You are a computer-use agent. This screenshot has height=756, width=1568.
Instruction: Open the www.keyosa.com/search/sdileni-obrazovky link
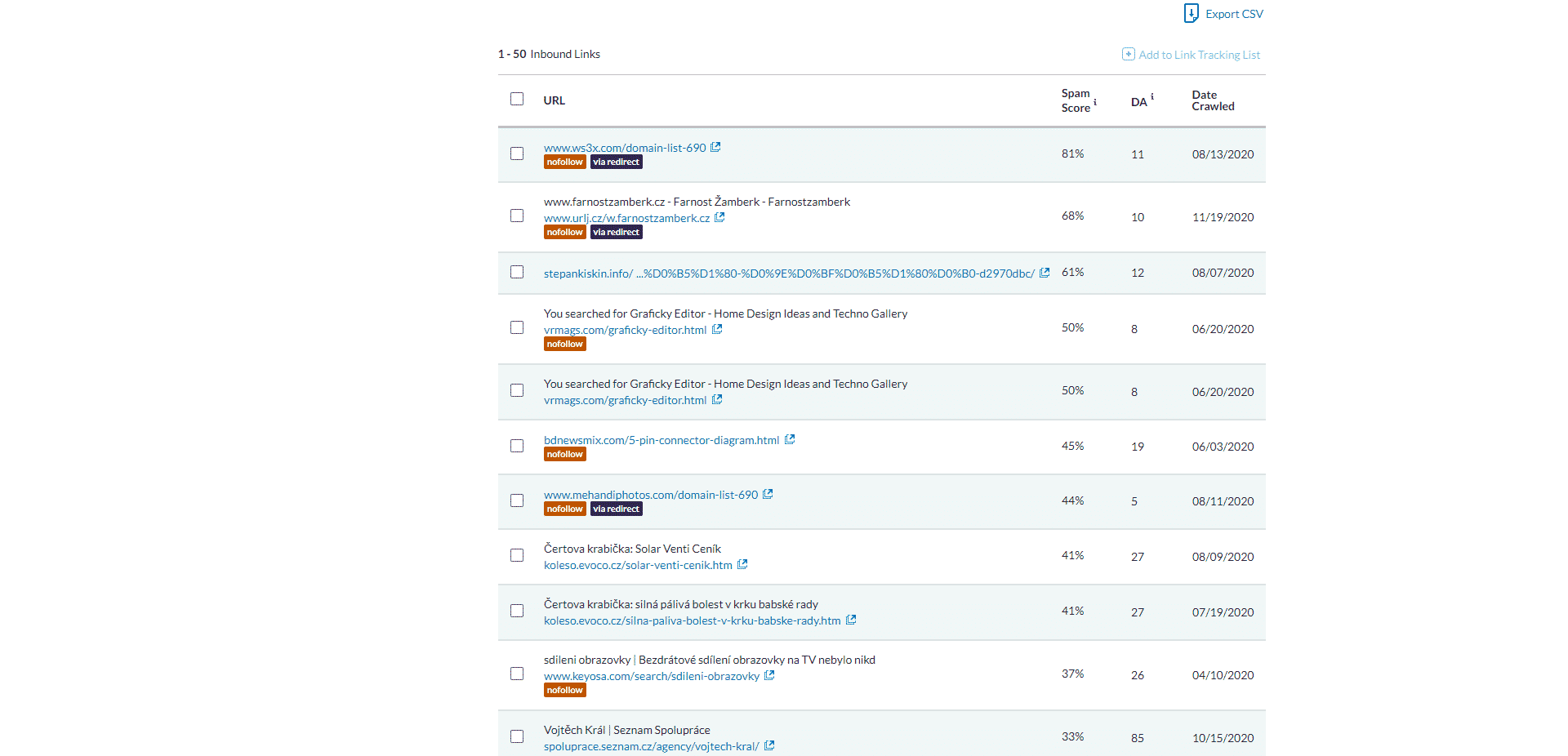click(651, 676)
